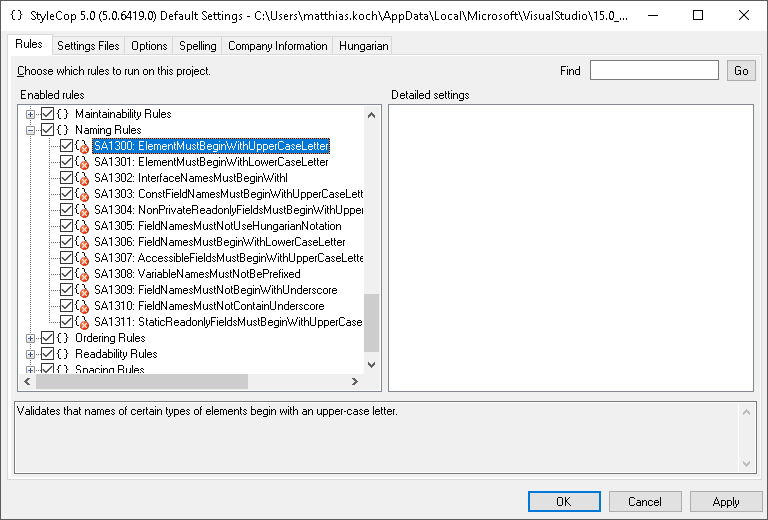The width and height of the screenshot is (768, 520).
Task: Disable the SA1305 Hungarian notation checkbox
Action: (67, 226)
